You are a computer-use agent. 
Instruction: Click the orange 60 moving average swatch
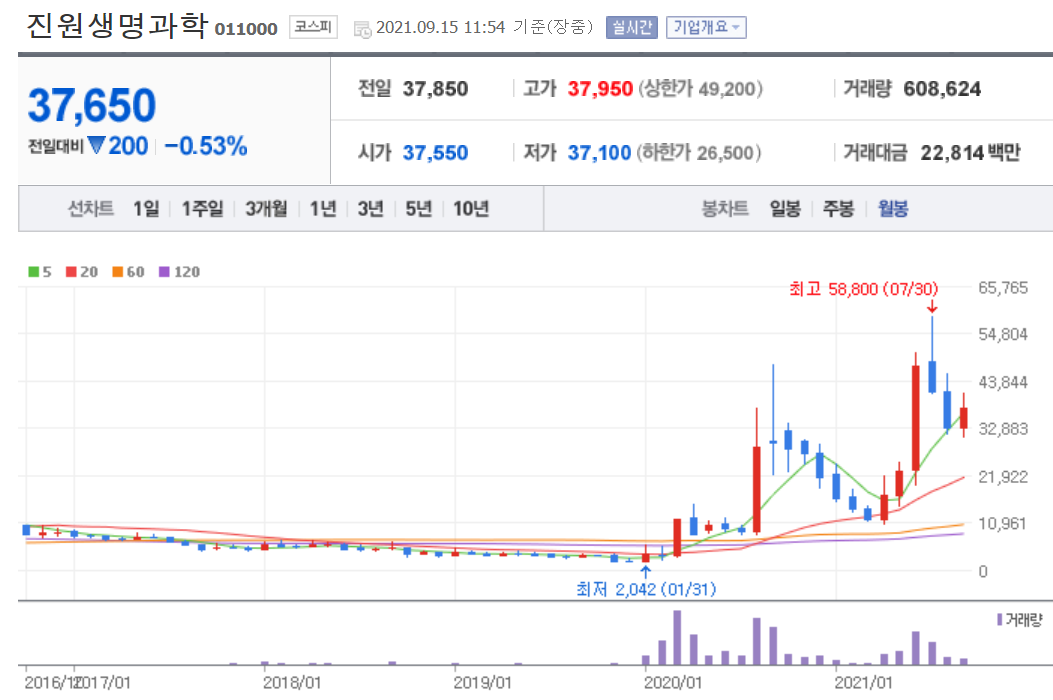tap(118, 271)
